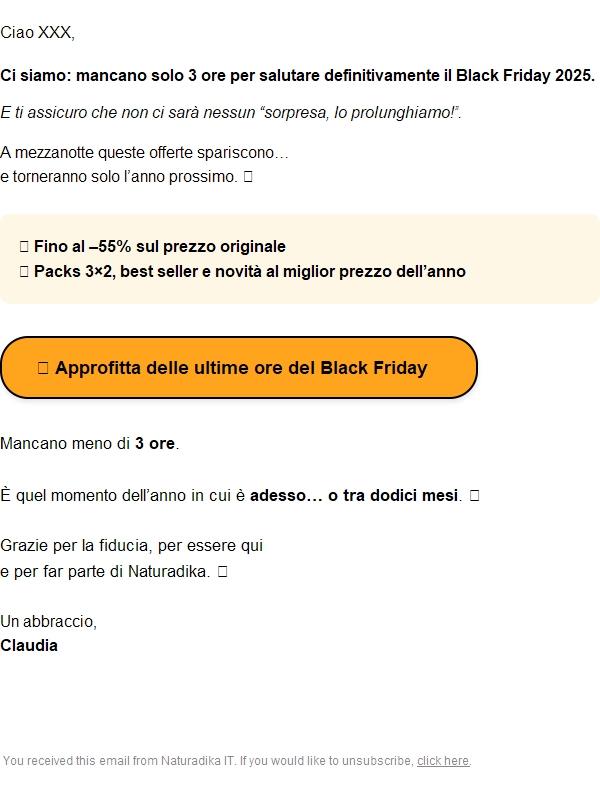Viewport: 600px width, 800px height.
Task: Click the footer unsubscribe sentence
Action: [x=235, y=761]
